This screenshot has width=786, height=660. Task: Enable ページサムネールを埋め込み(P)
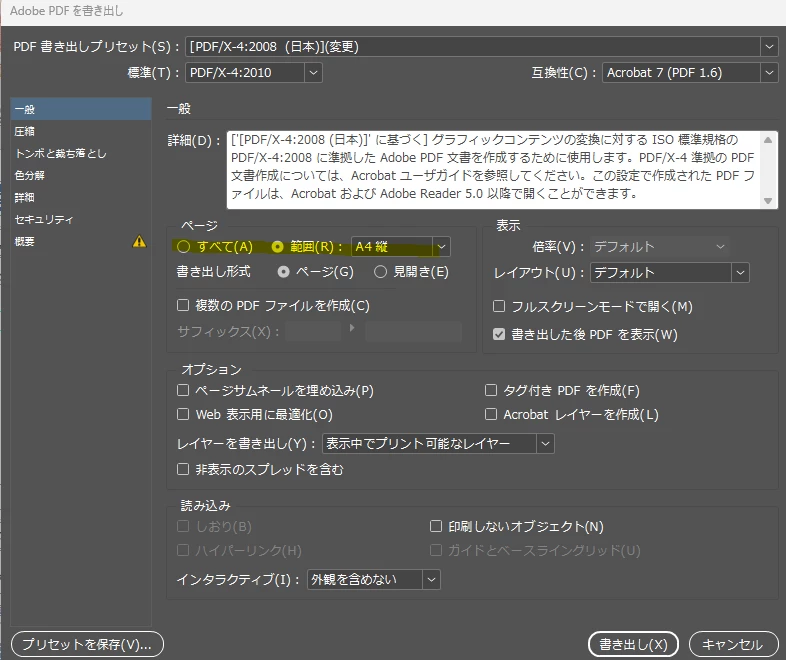183,390
